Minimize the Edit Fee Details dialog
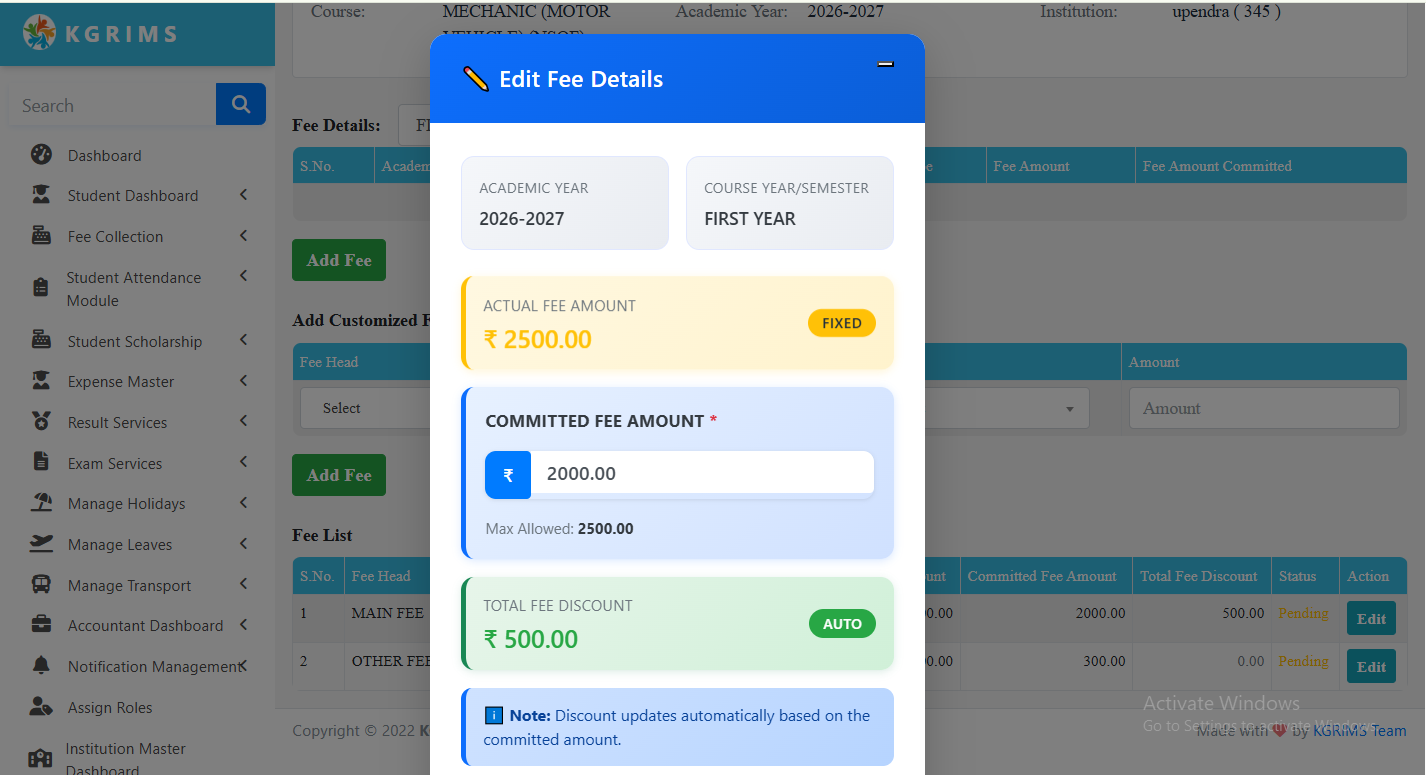The width and height of the screenshot is (1426, 775). point(885,65)
